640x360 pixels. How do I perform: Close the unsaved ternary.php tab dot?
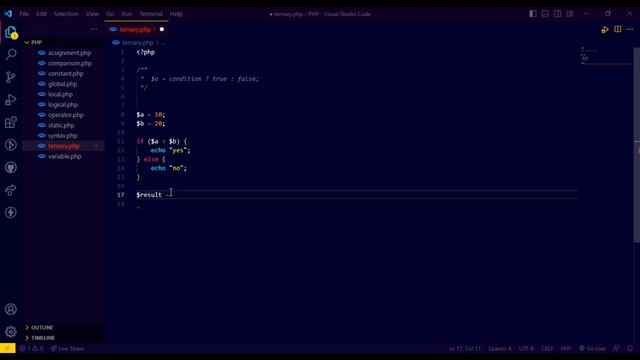tap(162, 29)
